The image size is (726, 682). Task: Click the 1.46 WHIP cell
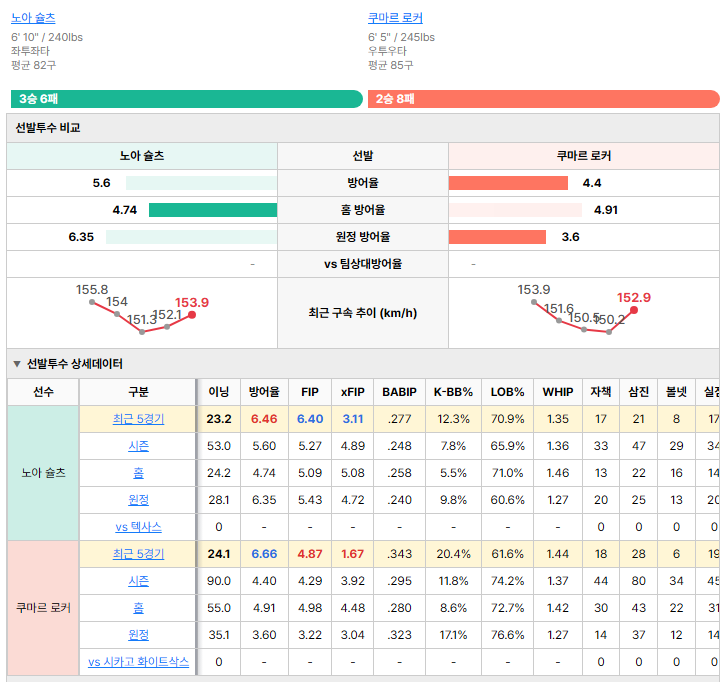(558, 473)
